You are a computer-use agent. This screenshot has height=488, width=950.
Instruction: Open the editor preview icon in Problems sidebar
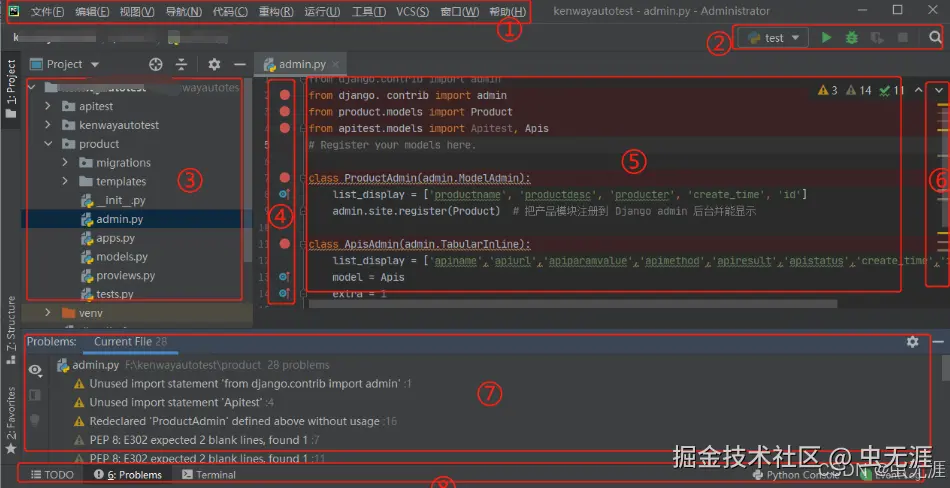(x=35, y=395)
